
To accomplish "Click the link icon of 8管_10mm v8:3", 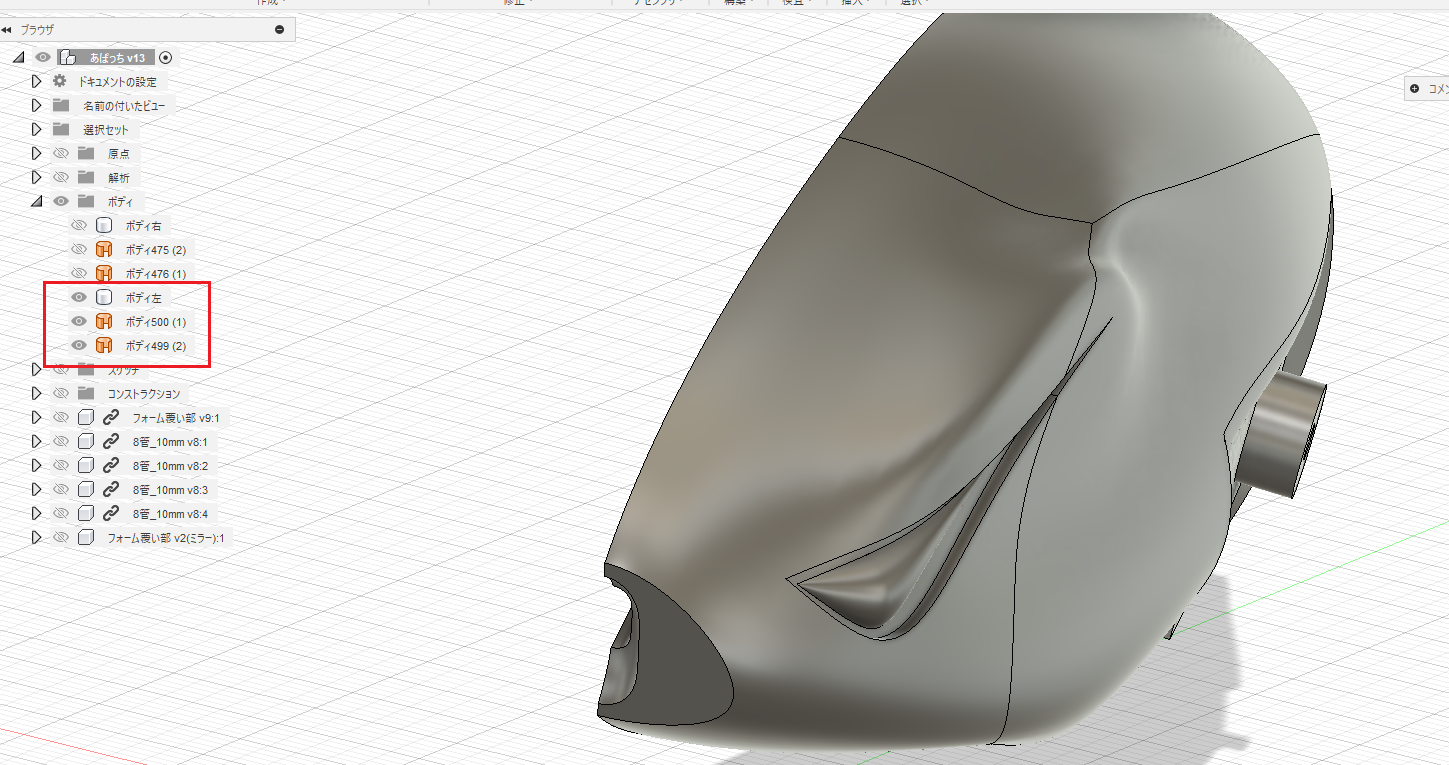I will point(111,489).
